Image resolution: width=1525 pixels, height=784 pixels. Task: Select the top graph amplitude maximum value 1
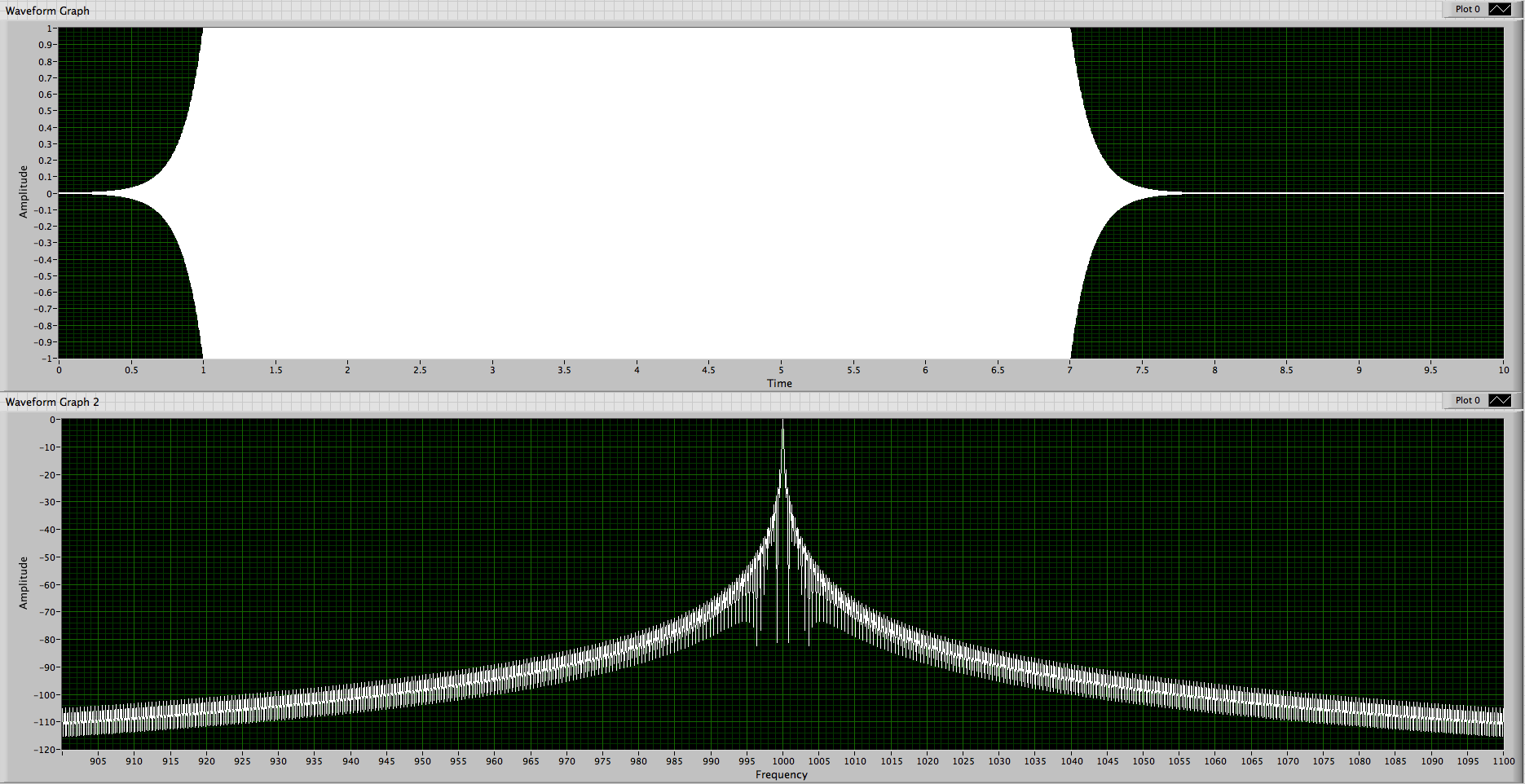pos(49,29)
